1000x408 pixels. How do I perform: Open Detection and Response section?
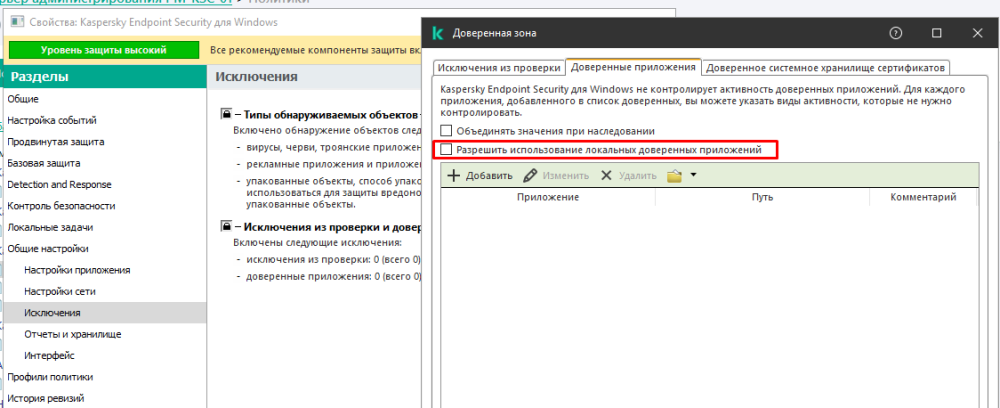[59, 184]
